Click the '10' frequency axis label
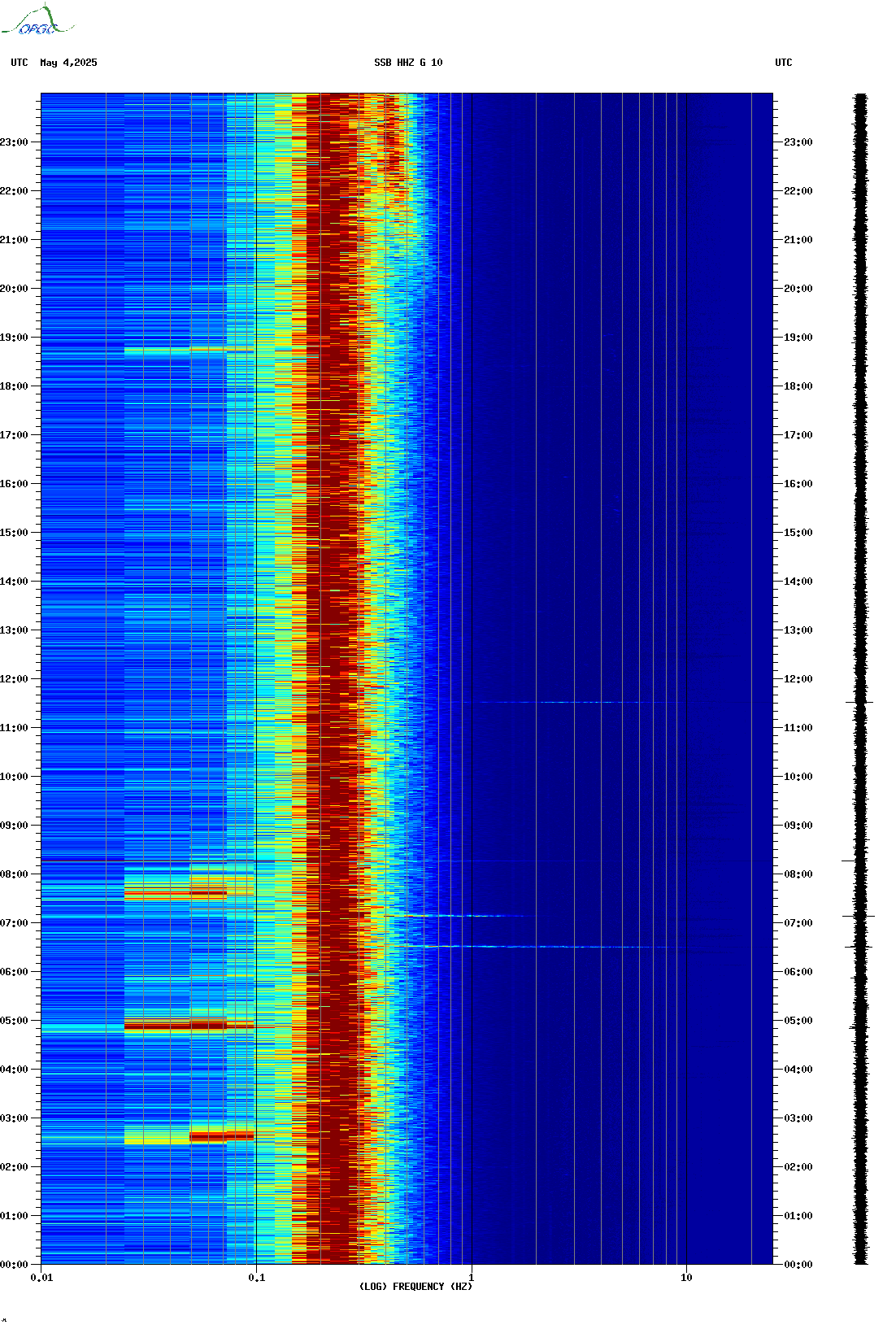Screen dimensions: 896x1329 686,1278
